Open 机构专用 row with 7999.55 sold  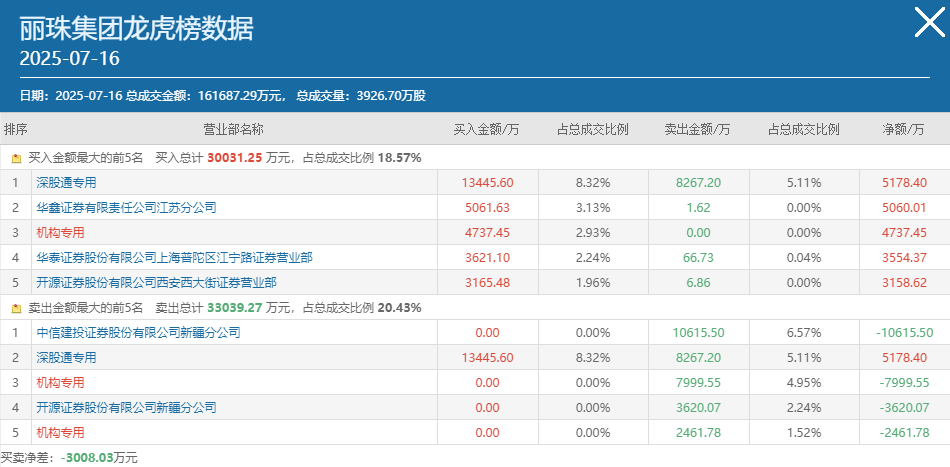point(60,383)
